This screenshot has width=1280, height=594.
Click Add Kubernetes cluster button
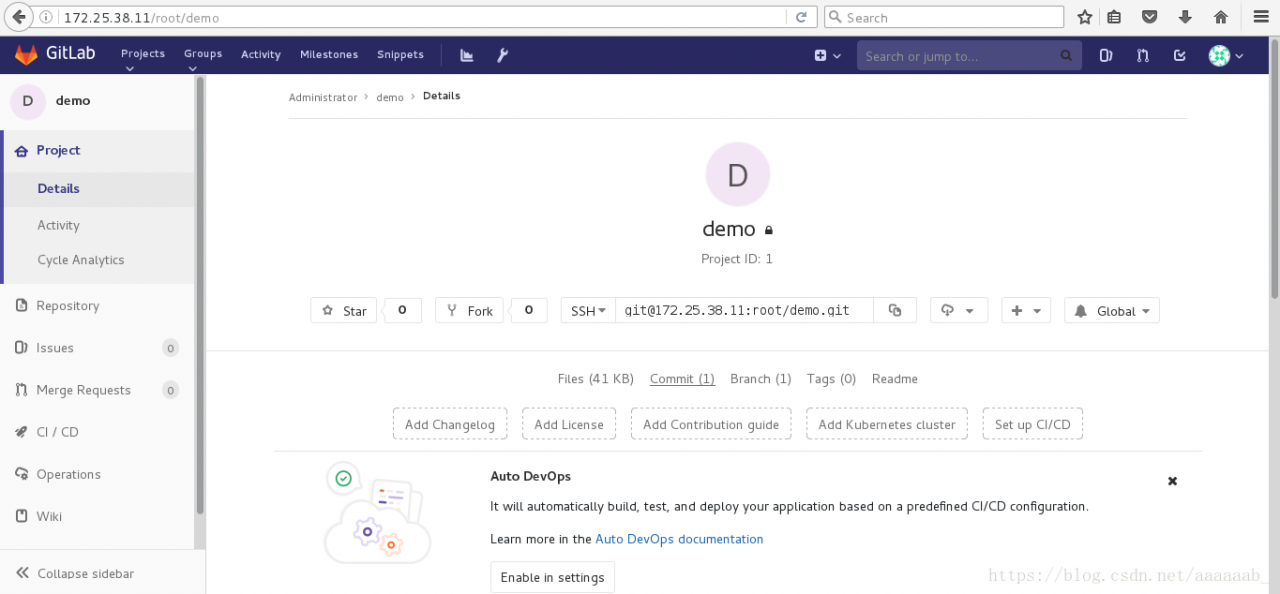pos(887,424)
